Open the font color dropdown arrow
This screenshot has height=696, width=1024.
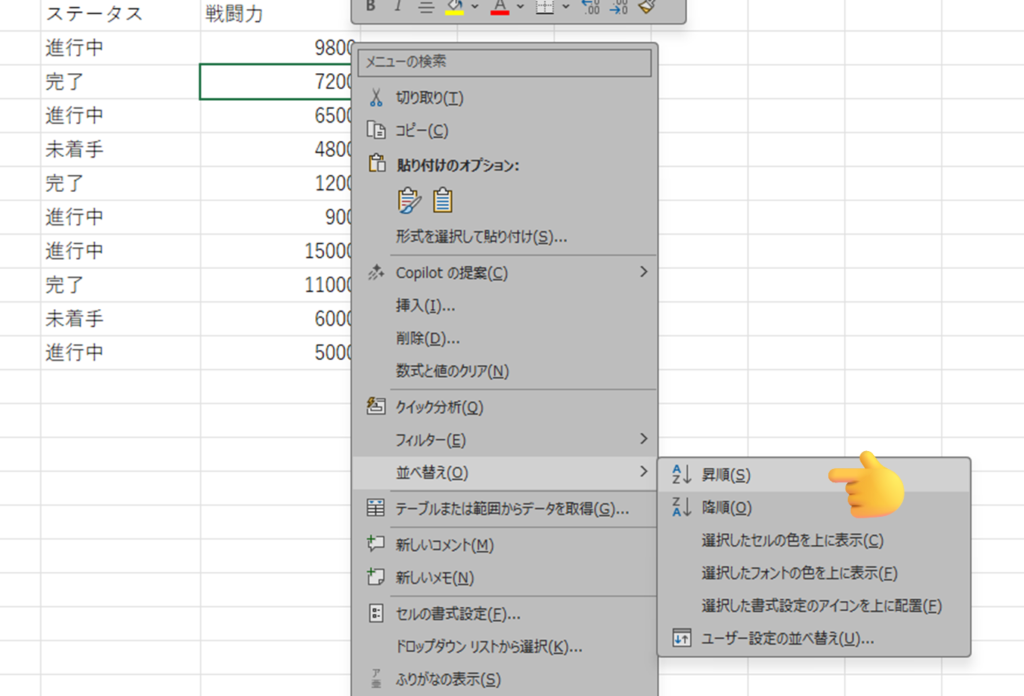(x=519, y=6)
